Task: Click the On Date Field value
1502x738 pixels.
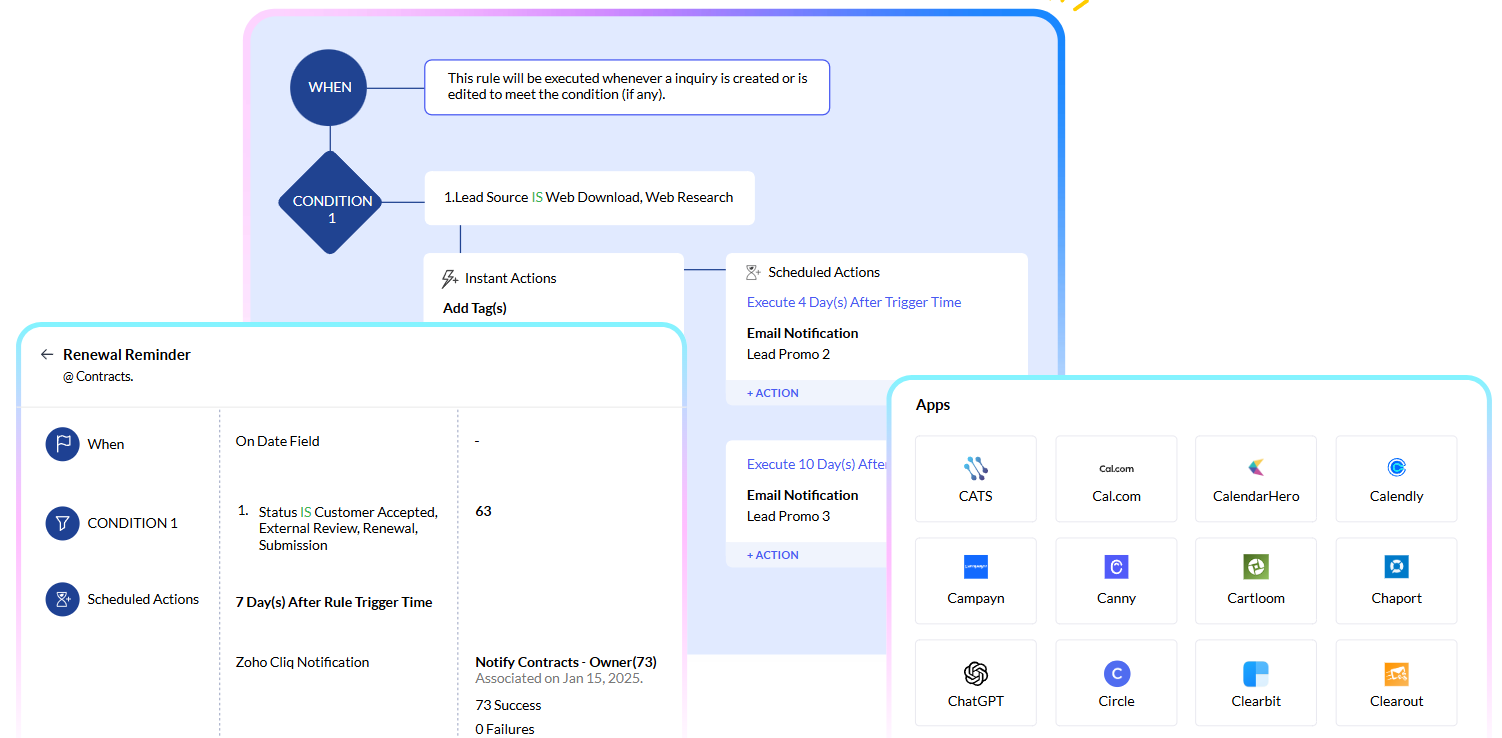Action: pos(278,441)
